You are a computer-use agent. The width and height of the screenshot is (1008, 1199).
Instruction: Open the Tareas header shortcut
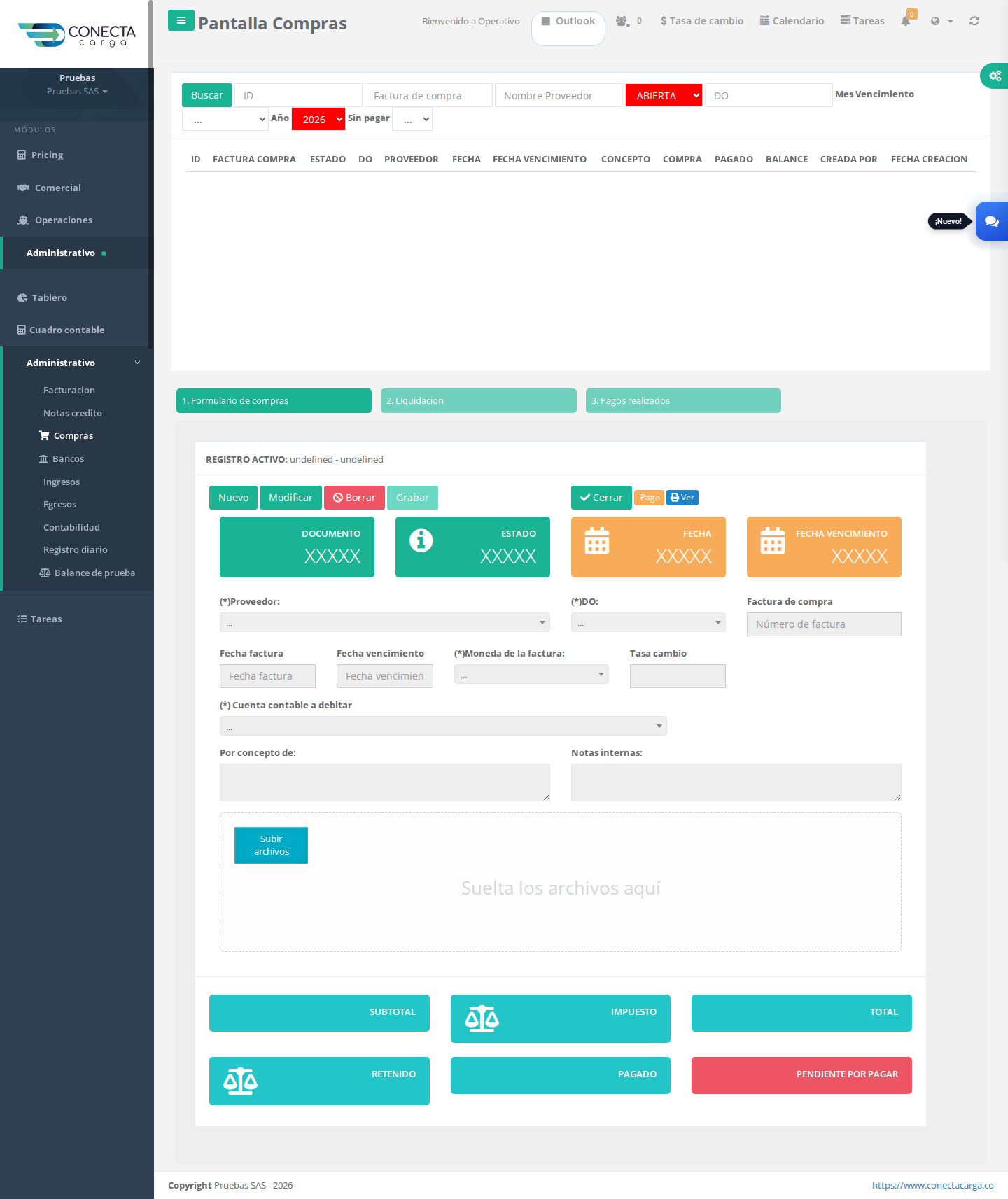[x=862, y=21]
